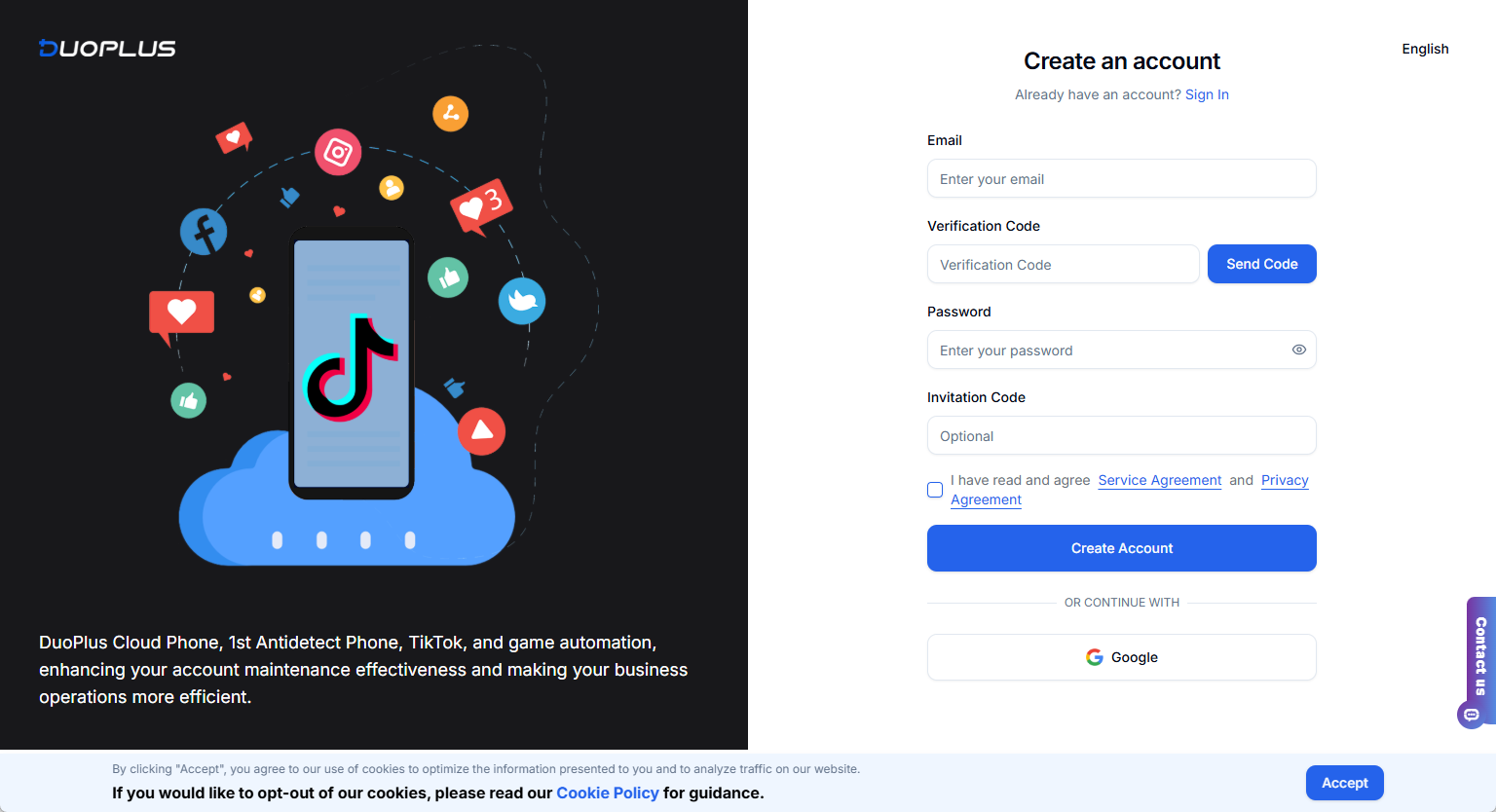Continue with Google sign-up button

point(1122,657)
